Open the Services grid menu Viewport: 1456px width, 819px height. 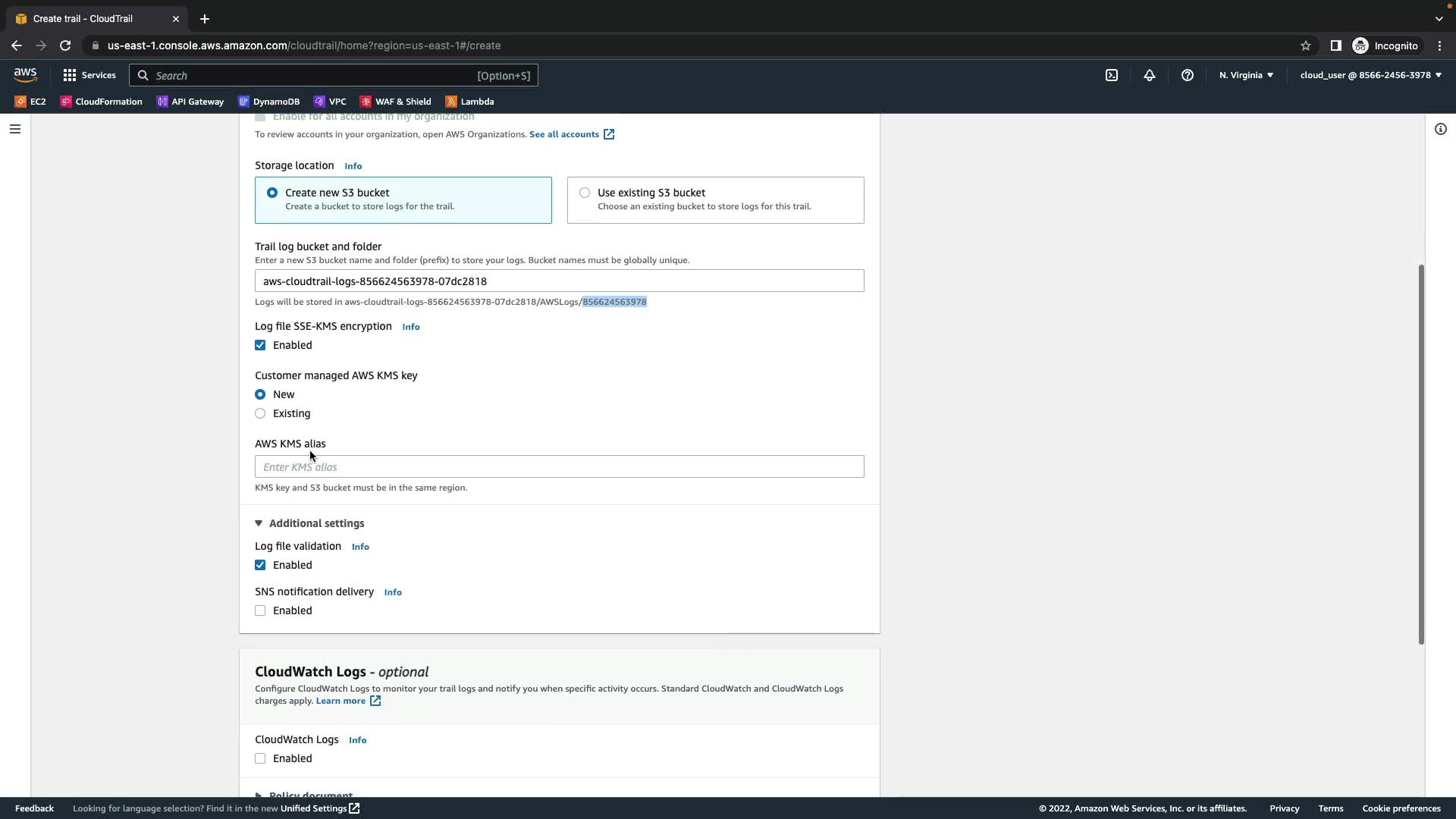(89, 75)
